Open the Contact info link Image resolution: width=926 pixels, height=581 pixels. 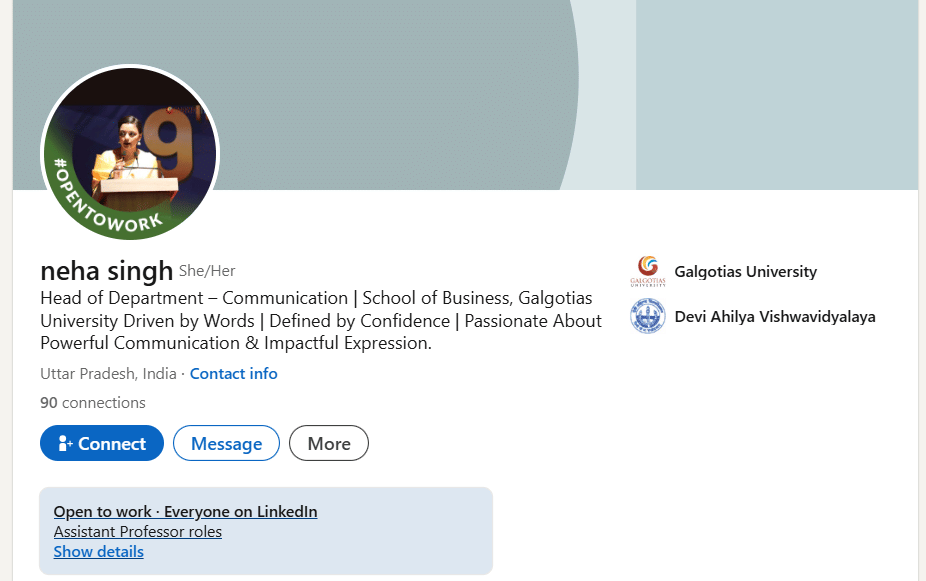pos(233,374)
